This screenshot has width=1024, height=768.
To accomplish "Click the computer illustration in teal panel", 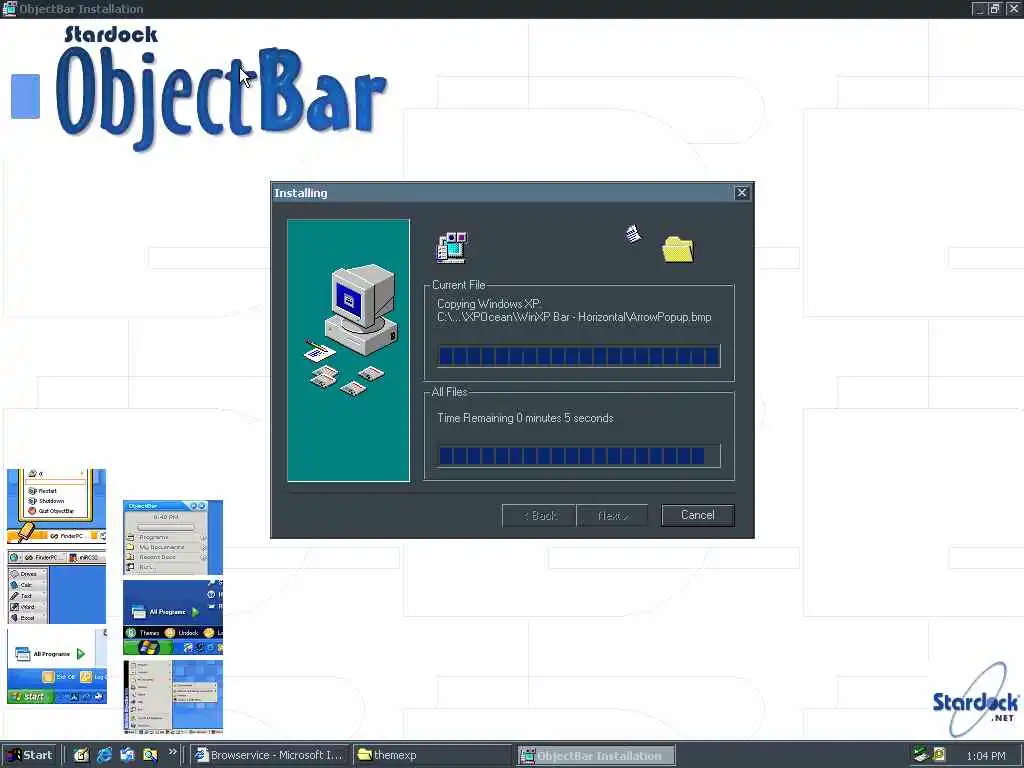I will (x=351, y=330).
